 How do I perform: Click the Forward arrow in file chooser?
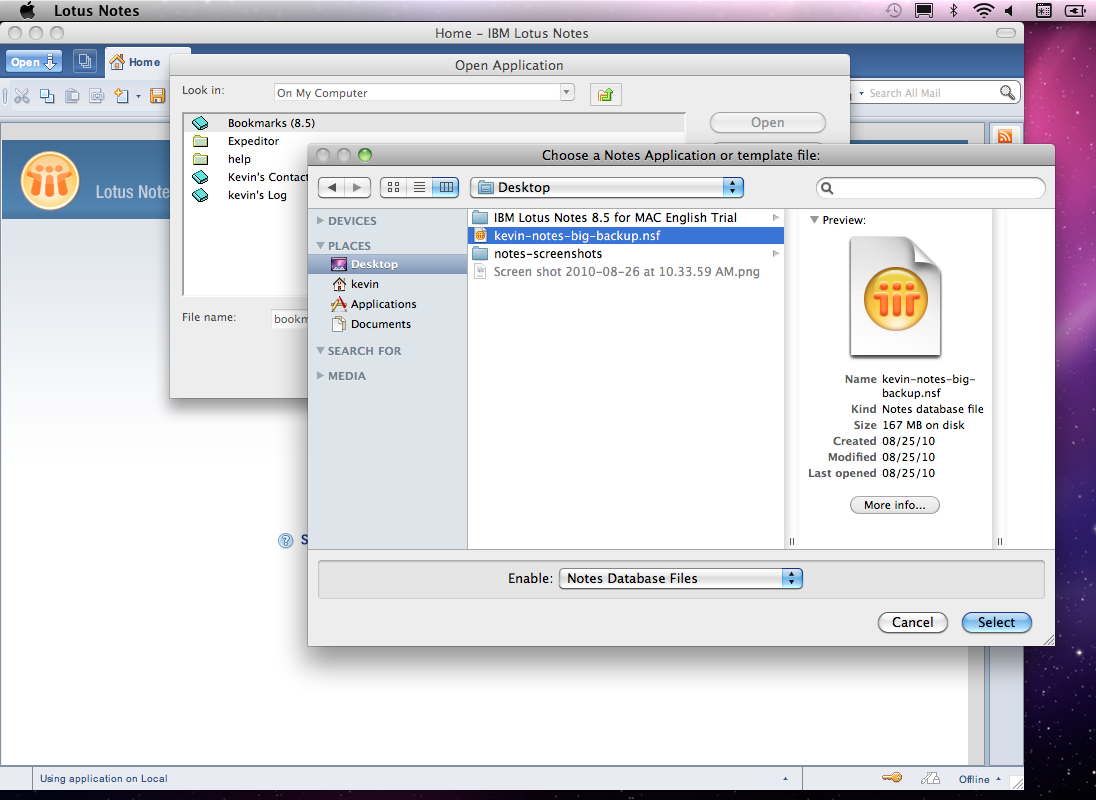(357, 187)
